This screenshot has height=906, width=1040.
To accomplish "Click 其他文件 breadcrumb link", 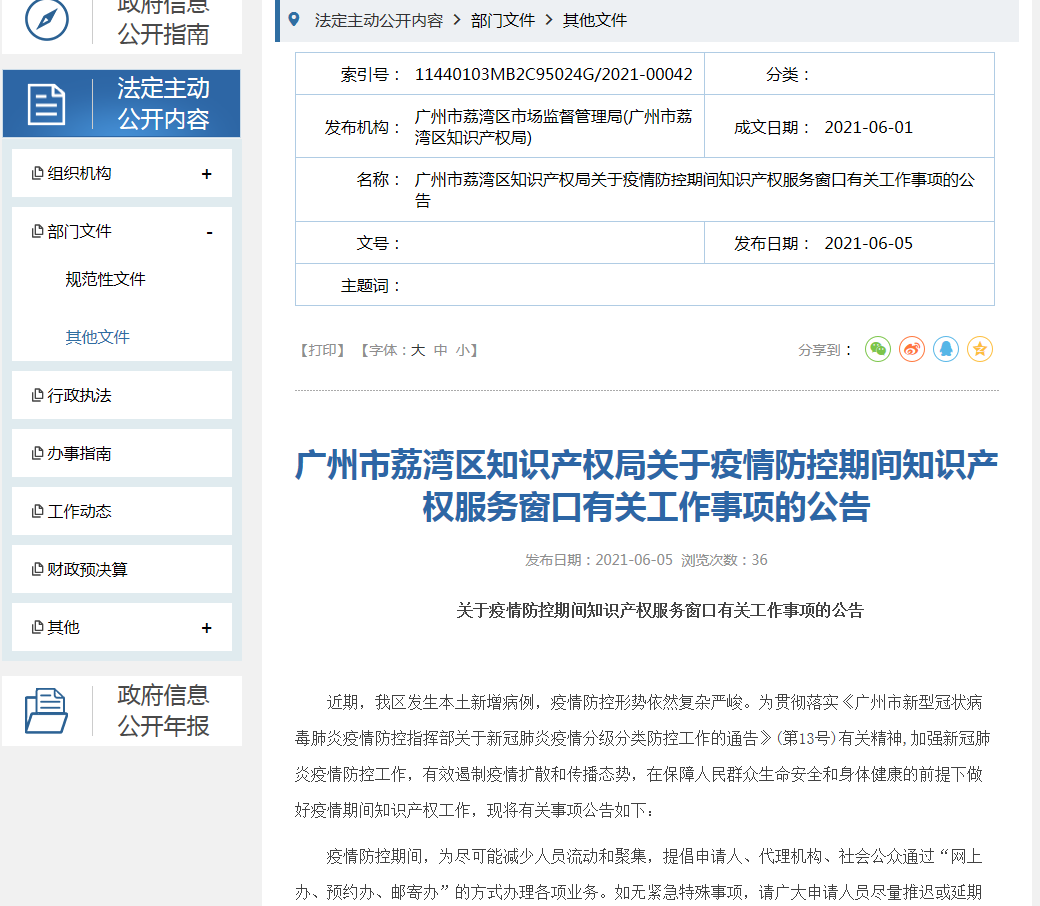I will [x=595, y=21].
